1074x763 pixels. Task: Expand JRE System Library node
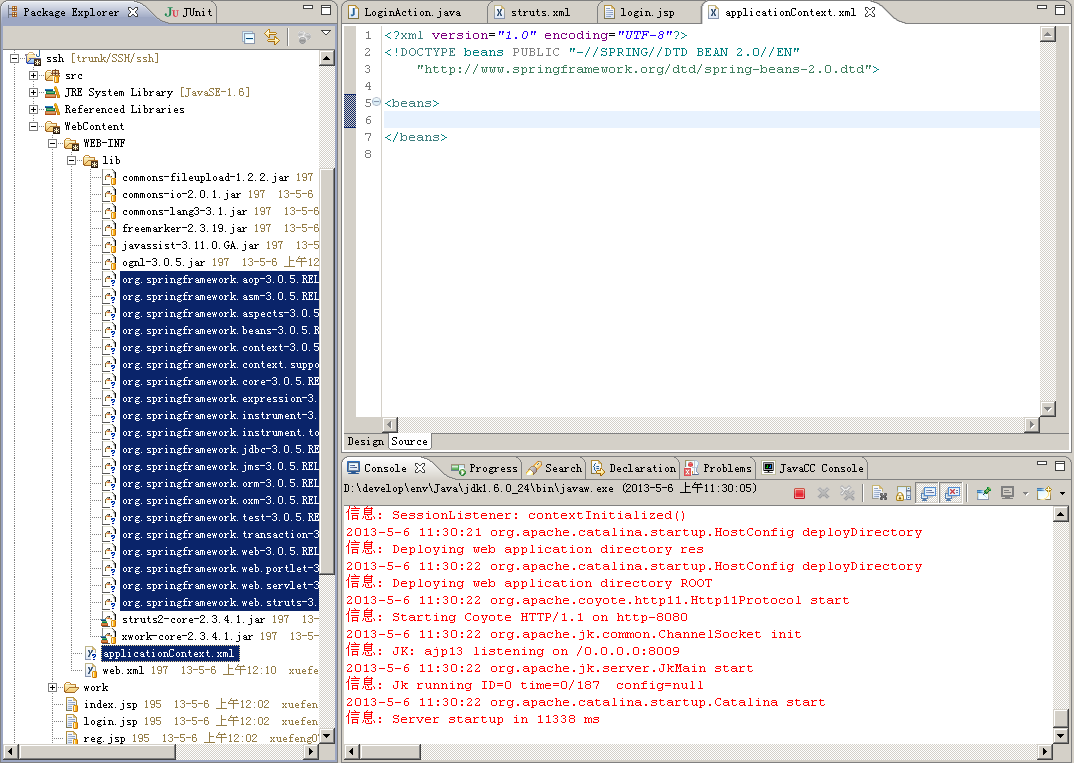click(x=33, y=92)
